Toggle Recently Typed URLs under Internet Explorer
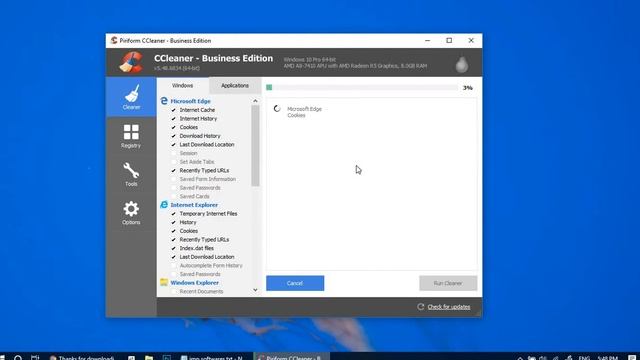Image resolution: width=640 pixels, height=360 pixels. (x=173, y=240)
